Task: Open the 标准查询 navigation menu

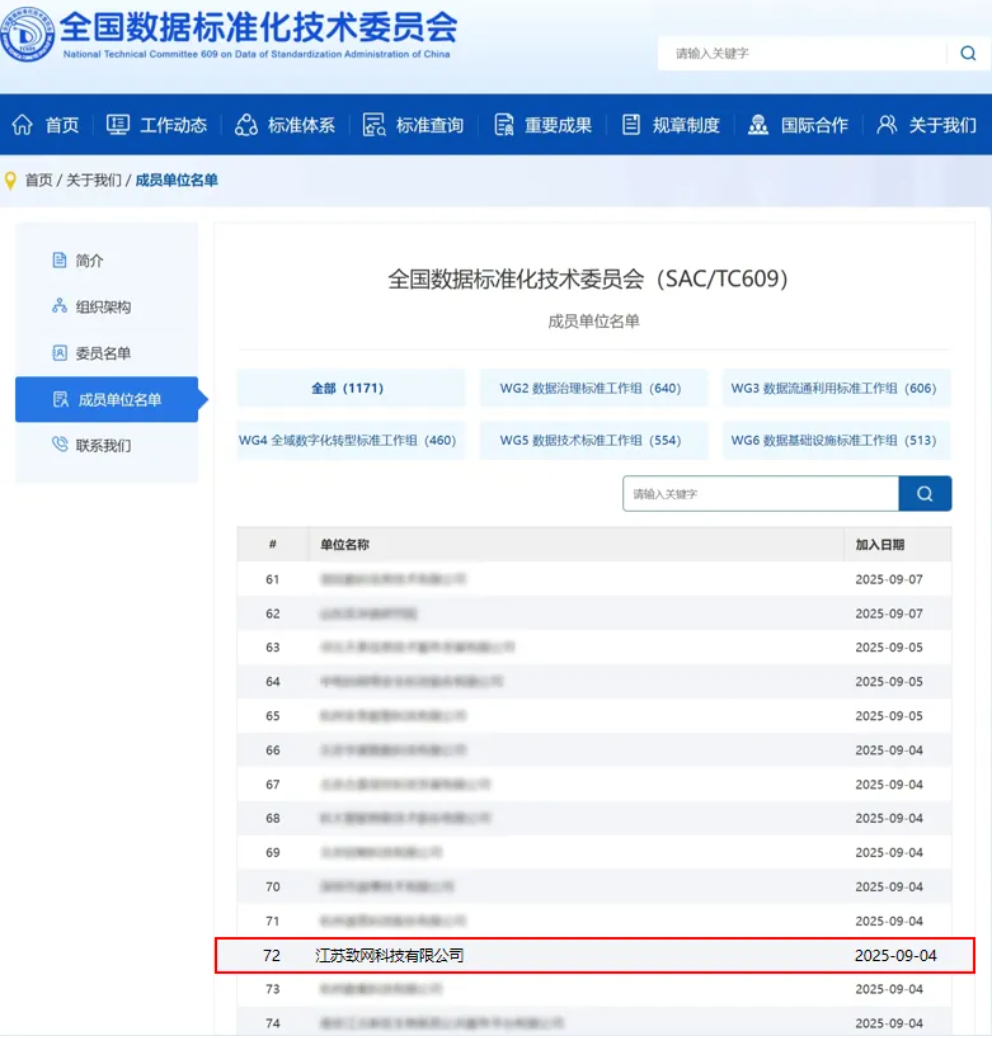Action: (414, 125)
